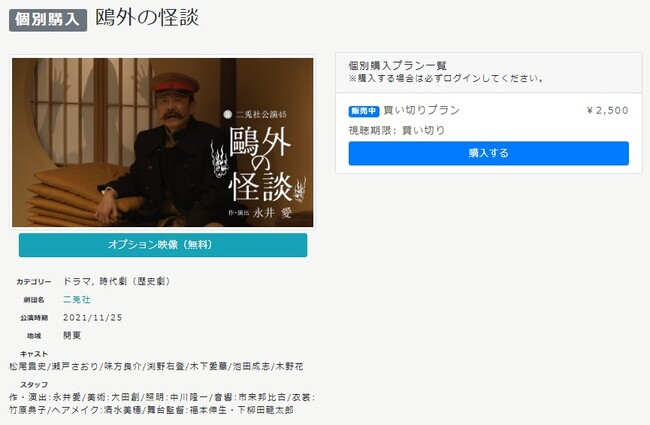Open the 二兎社 theater company link
650x425 pixels.
tap(77, 299)
